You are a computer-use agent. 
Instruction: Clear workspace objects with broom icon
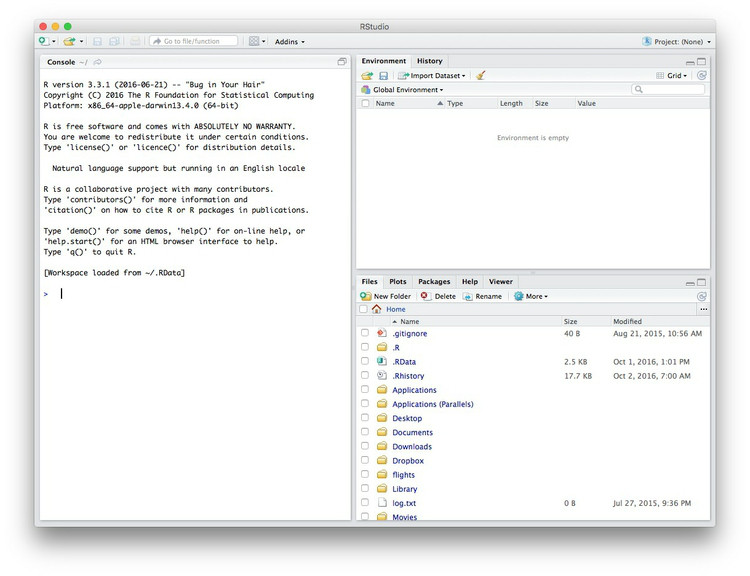click(x=481, y=75)
